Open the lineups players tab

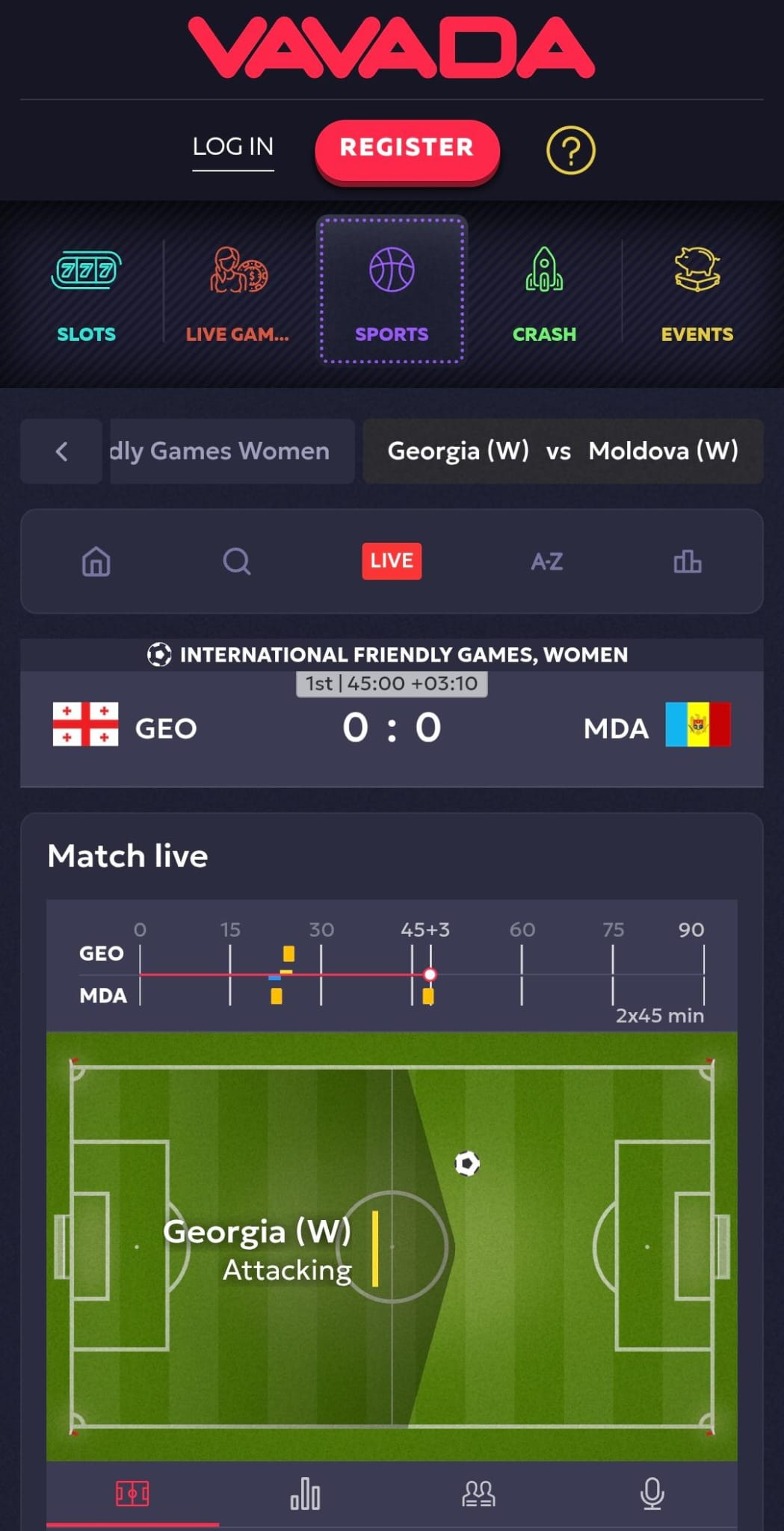pyautogui.click(x=478, y=1494)
